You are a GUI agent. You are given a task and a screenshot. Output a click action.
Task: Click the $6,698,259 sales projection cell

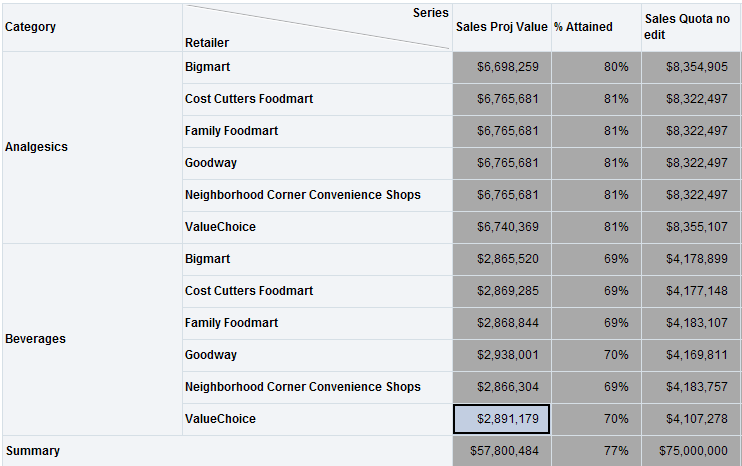coord(502,67)
